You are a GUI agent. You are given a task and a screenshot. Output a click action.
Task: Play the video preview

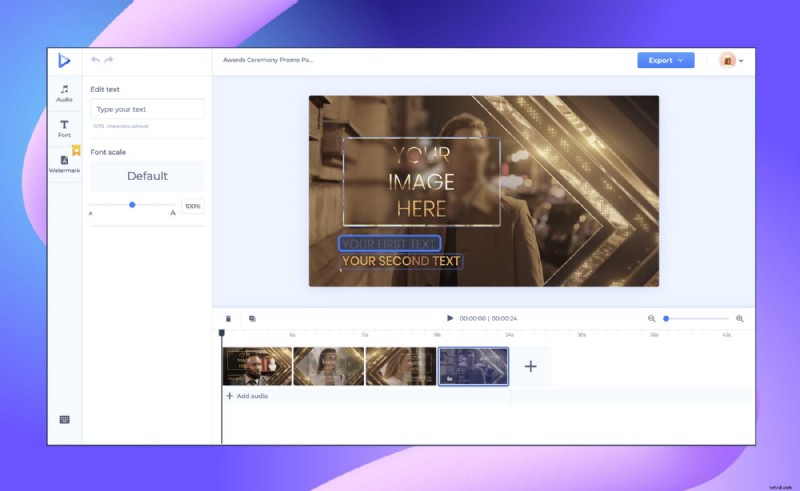(x=450, y=318)
